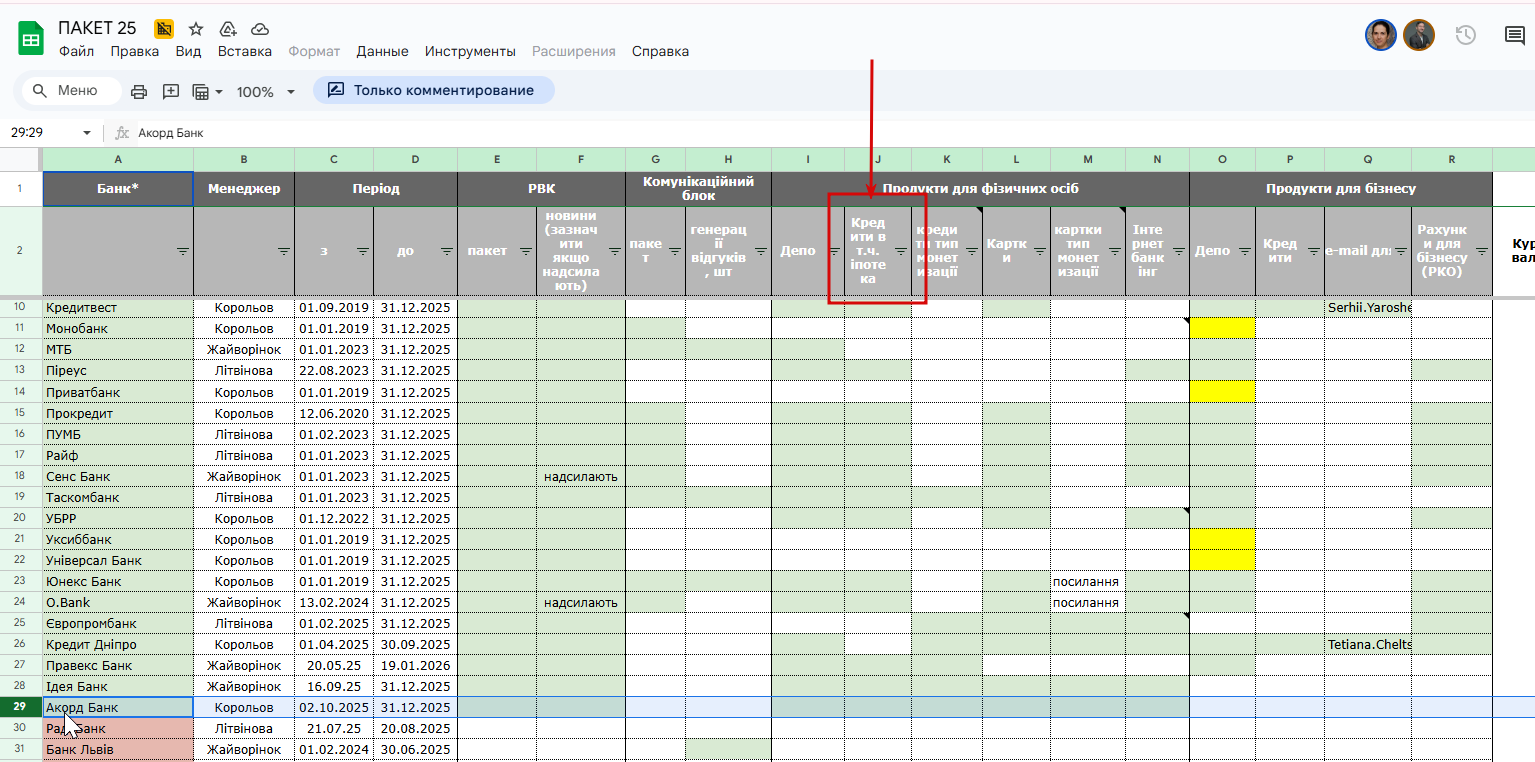Open filter on Рахунки для бізнесу (РКО) column
The height and width of the screenshot is (762, 1535).
click(1480, 251)
